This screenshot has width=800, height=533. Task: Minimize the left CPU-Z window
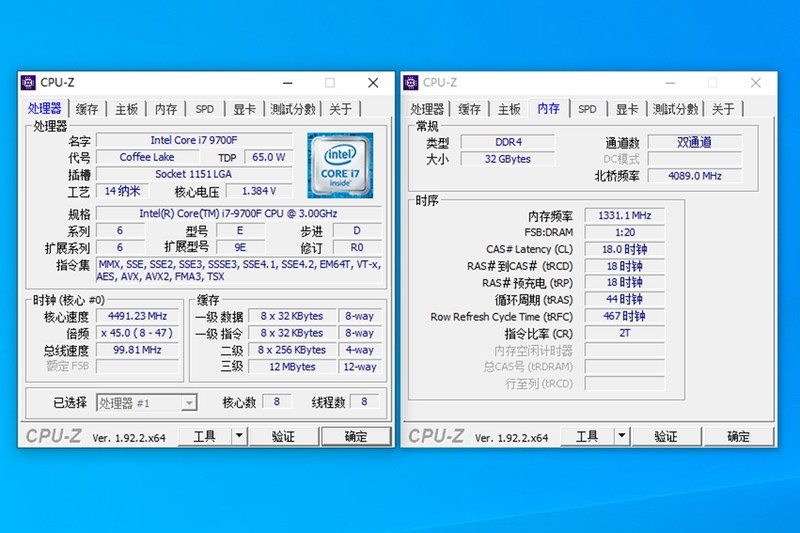288,83
